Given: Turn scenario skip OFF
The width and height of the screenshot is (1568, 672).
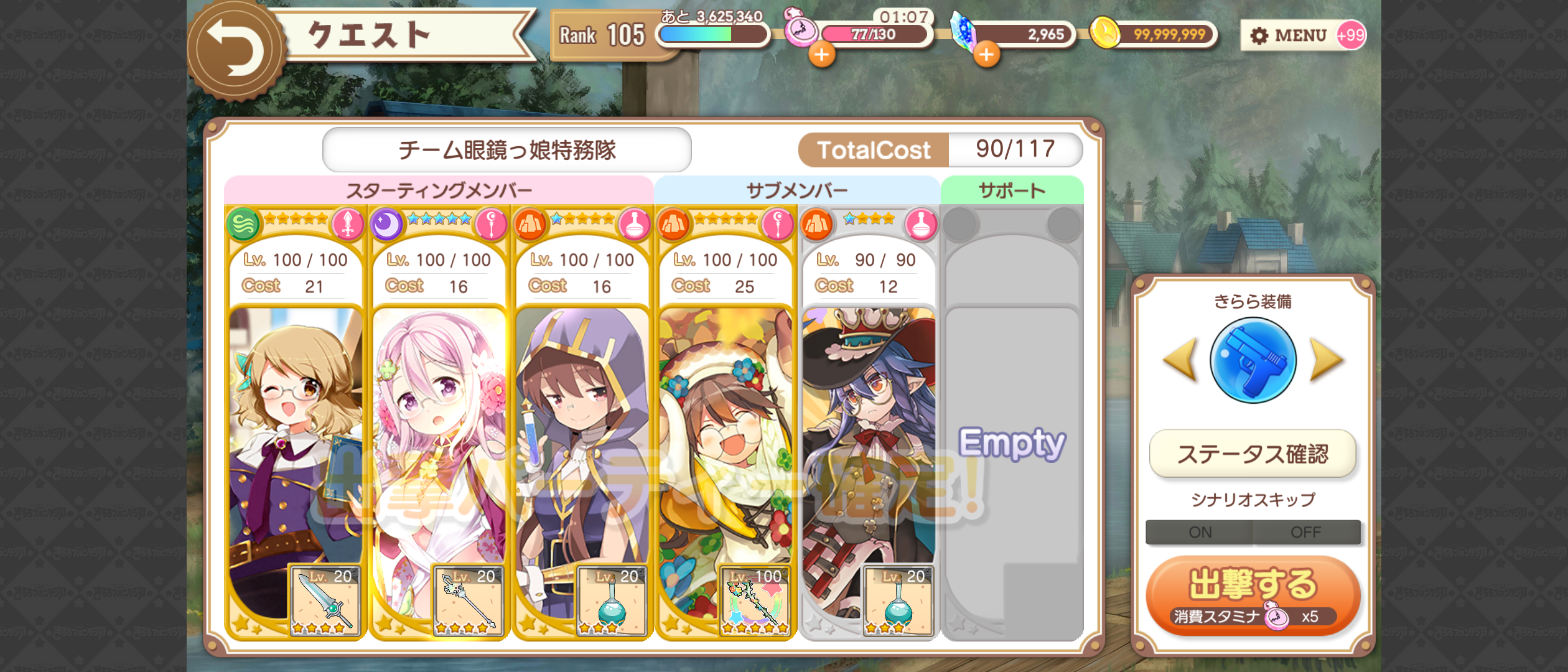Looking at the screenshot, I should pos(1306,533).
